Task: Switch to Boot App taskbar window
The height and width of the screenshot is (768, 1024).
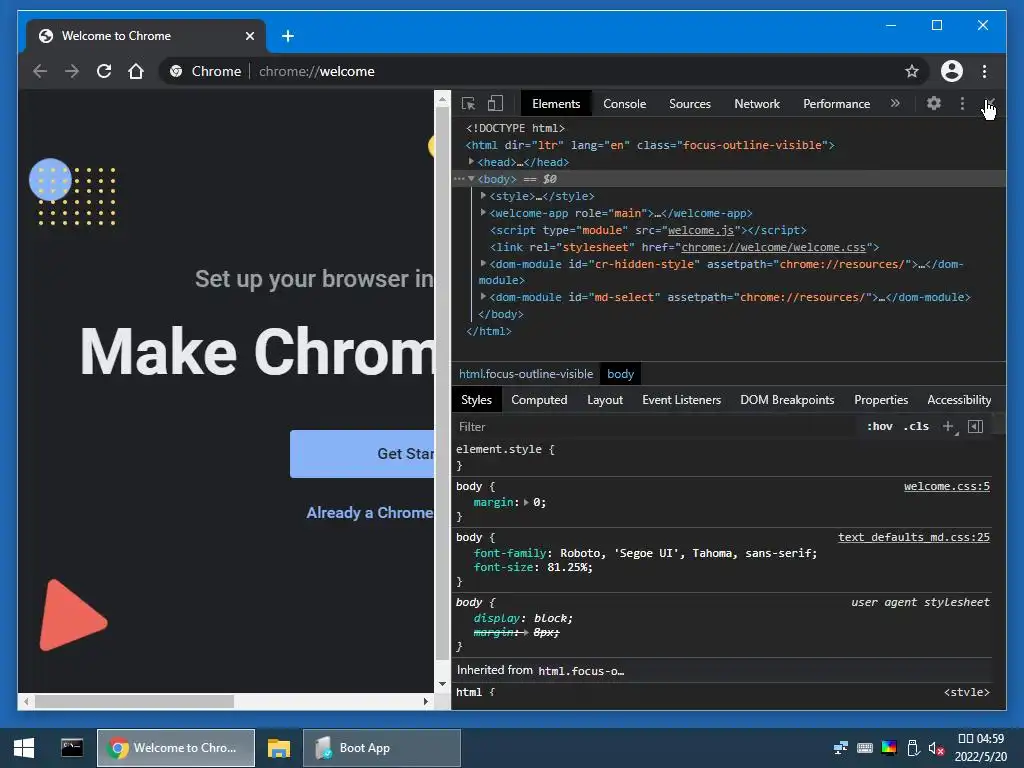Action: tap(382, 748)
